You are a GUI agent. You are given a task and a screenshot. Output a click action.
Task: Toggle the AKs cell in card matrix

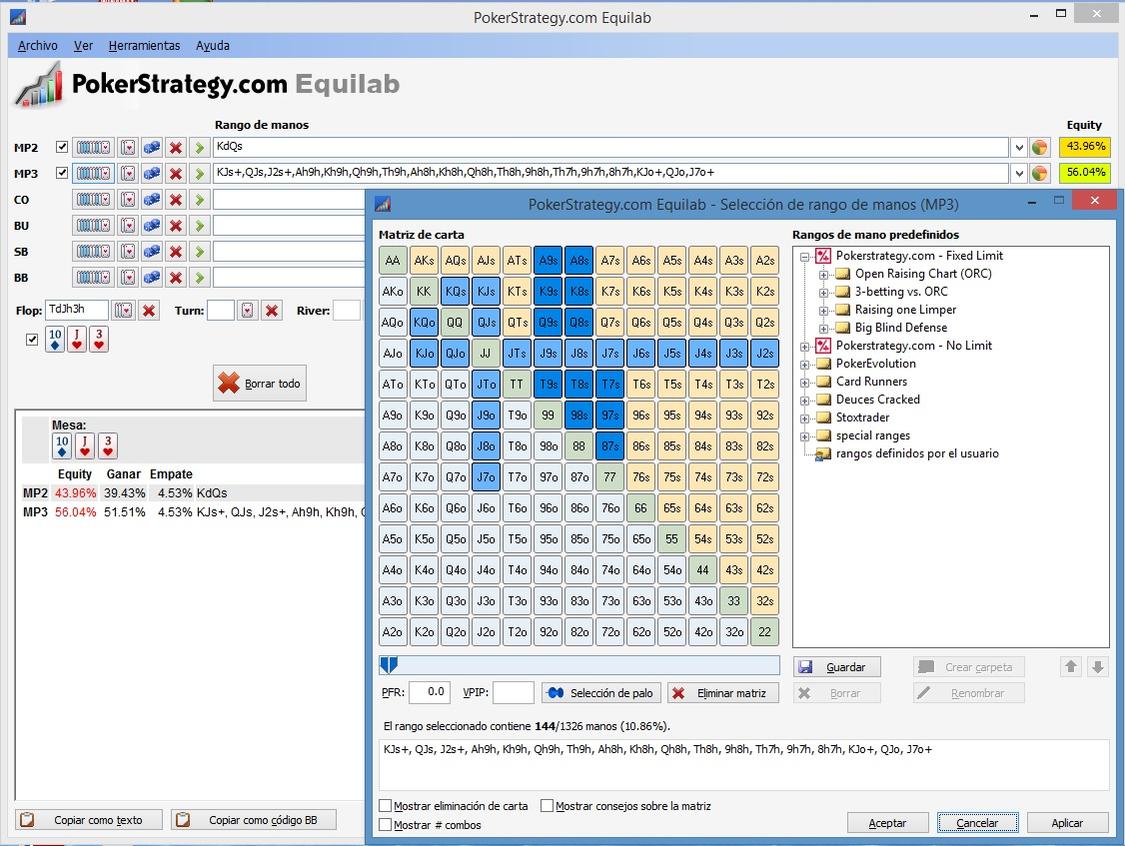tap(423, 260)
